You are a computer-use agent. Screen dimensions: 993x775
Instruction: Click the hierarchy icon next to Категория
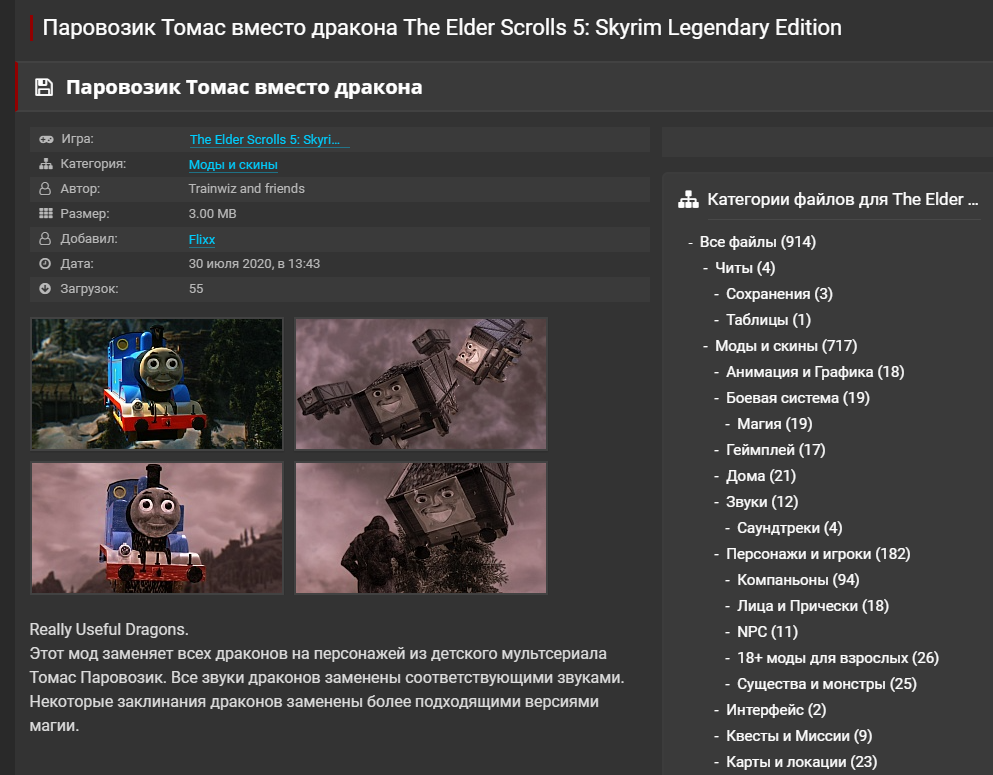(46, 163)
